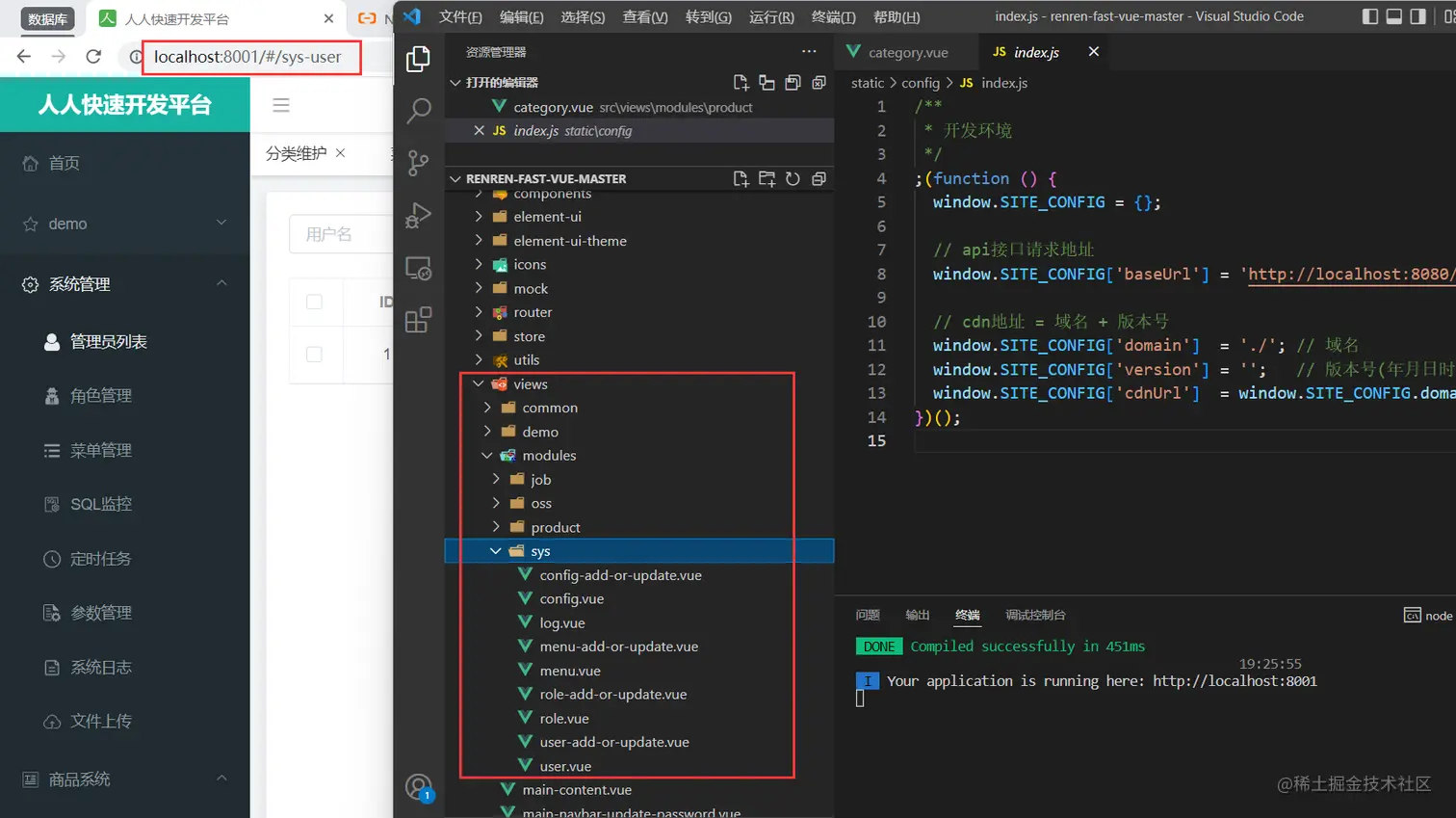Click browser forward arrow

[59, 57]
